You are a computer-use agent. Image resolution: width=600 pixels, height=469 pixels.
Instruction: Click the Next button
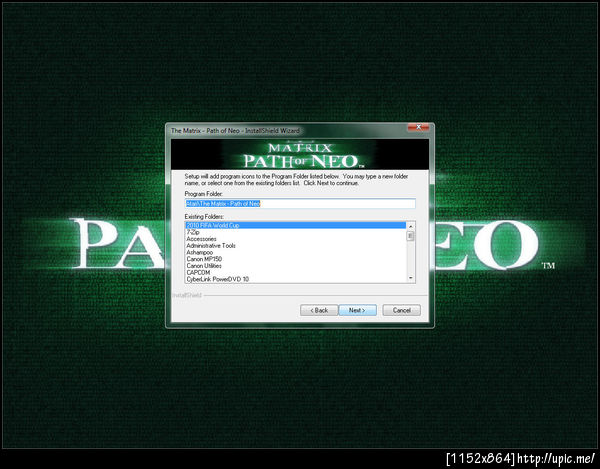point(357,310)
